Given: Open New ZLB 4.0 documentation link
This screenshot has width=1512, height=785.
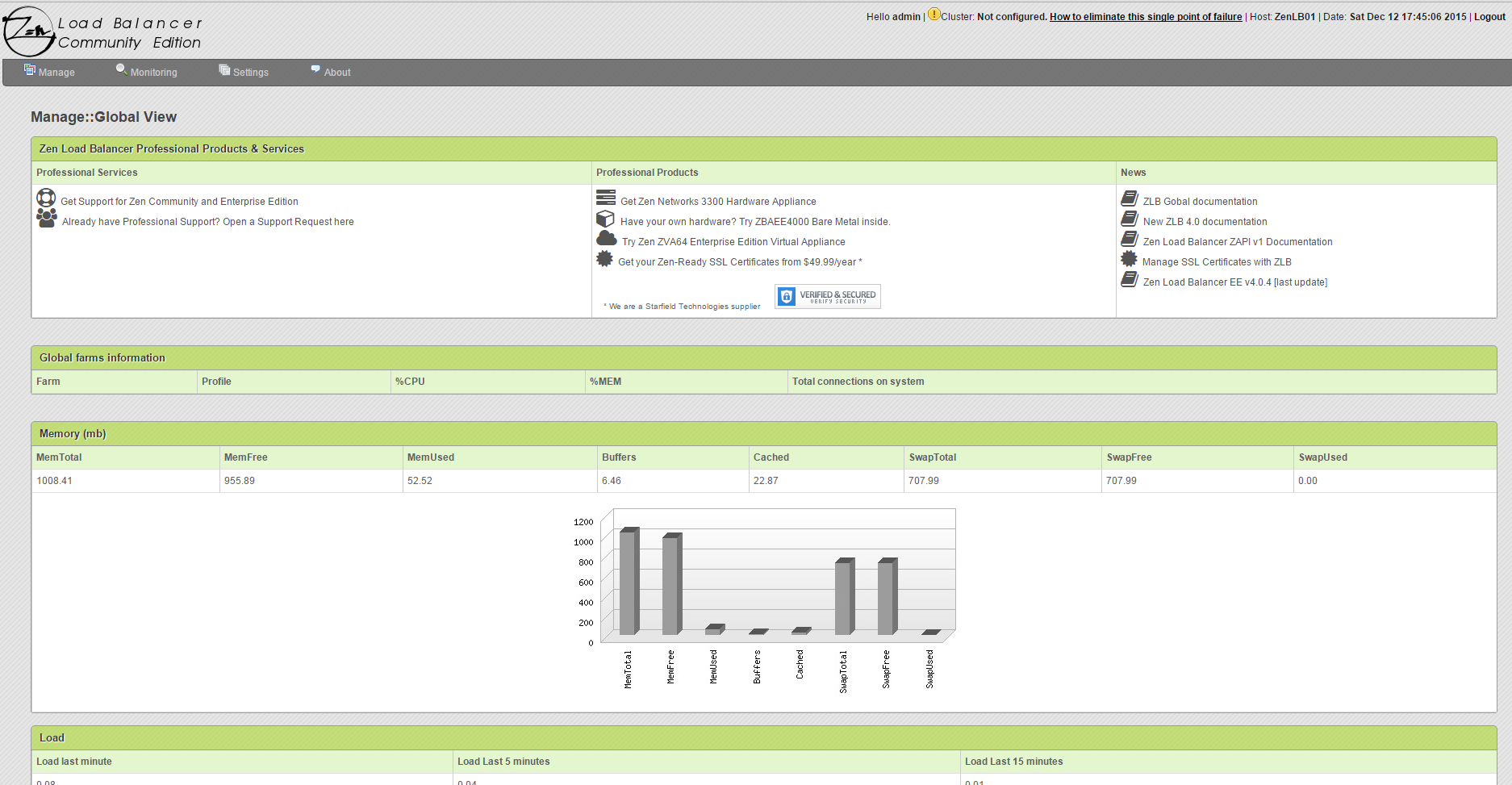Looking at the screenshot, I should (1205, 222).
